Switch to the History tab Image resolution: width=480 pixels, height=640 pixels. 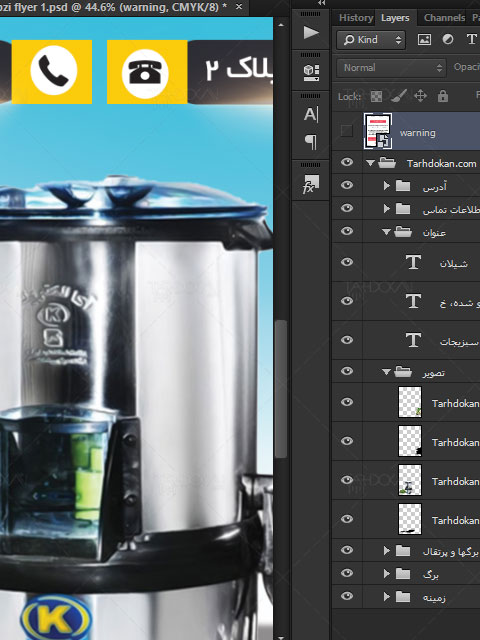(x=356, y=18)
